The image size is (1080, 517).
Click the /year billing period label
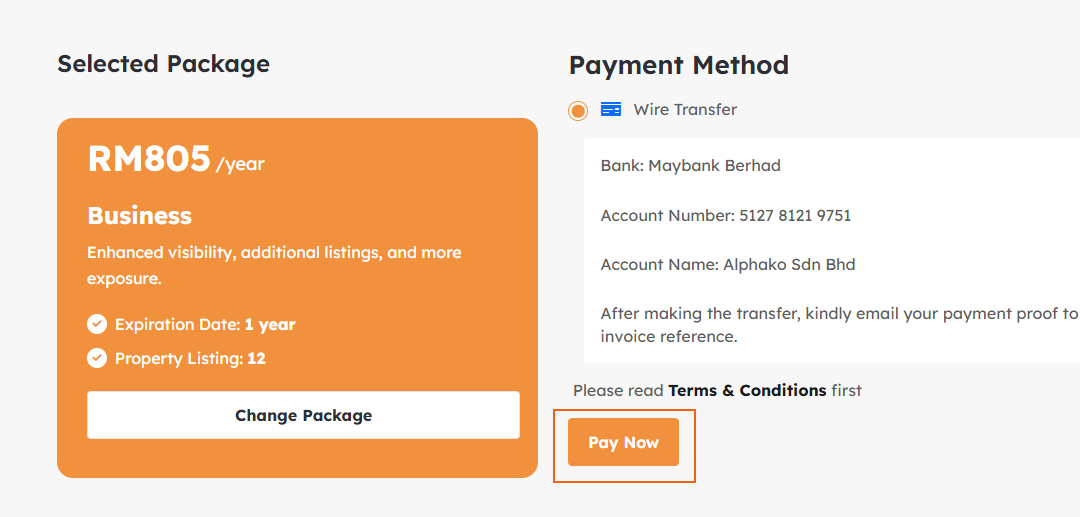point(240,164)
